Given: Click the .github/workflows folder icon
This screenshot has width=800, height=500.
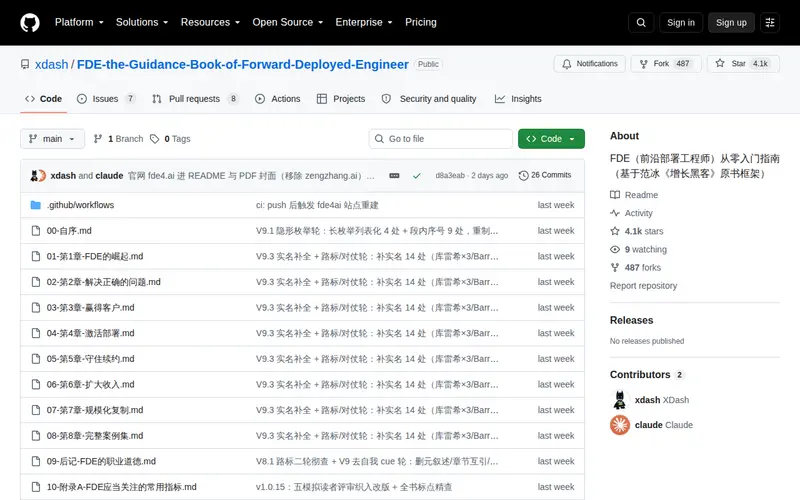Looking at the screenshot, I should point(36,205).
